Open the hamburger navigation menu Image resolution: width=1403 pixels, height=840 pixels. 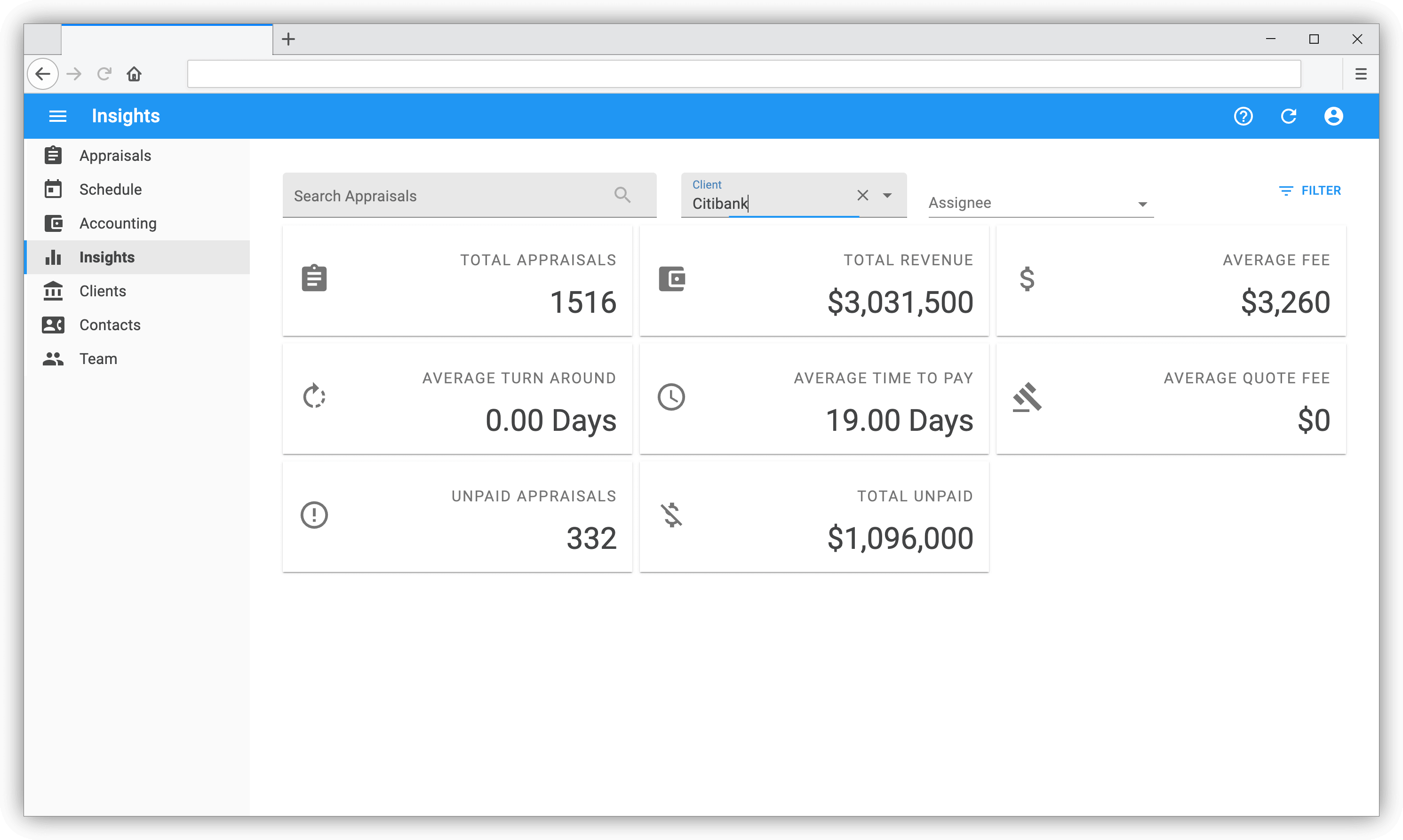[58, 116]
